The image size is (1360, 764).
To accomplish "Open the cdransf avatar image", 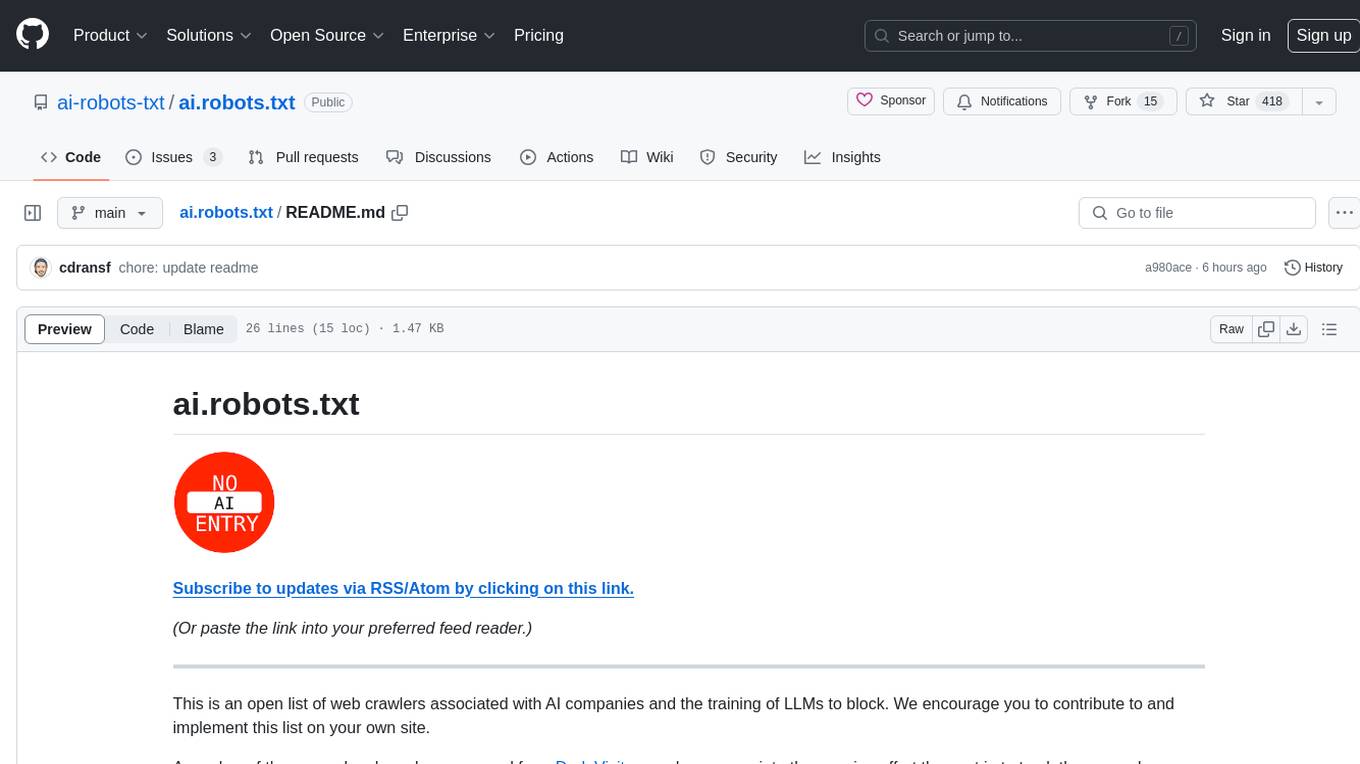I will (x=41, y=268).
